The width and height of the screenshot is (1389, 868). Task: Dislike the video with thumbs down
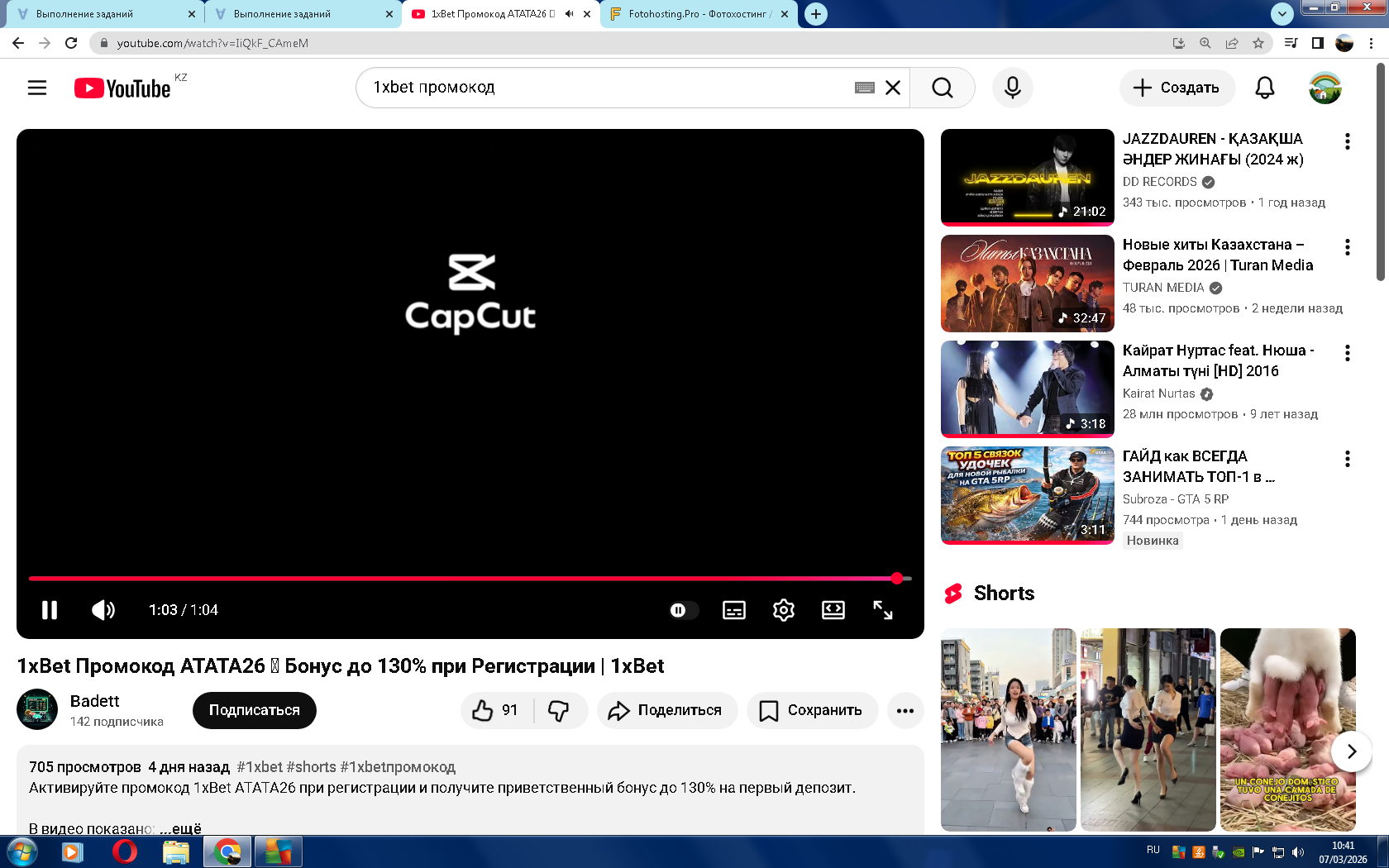point(560,710)
